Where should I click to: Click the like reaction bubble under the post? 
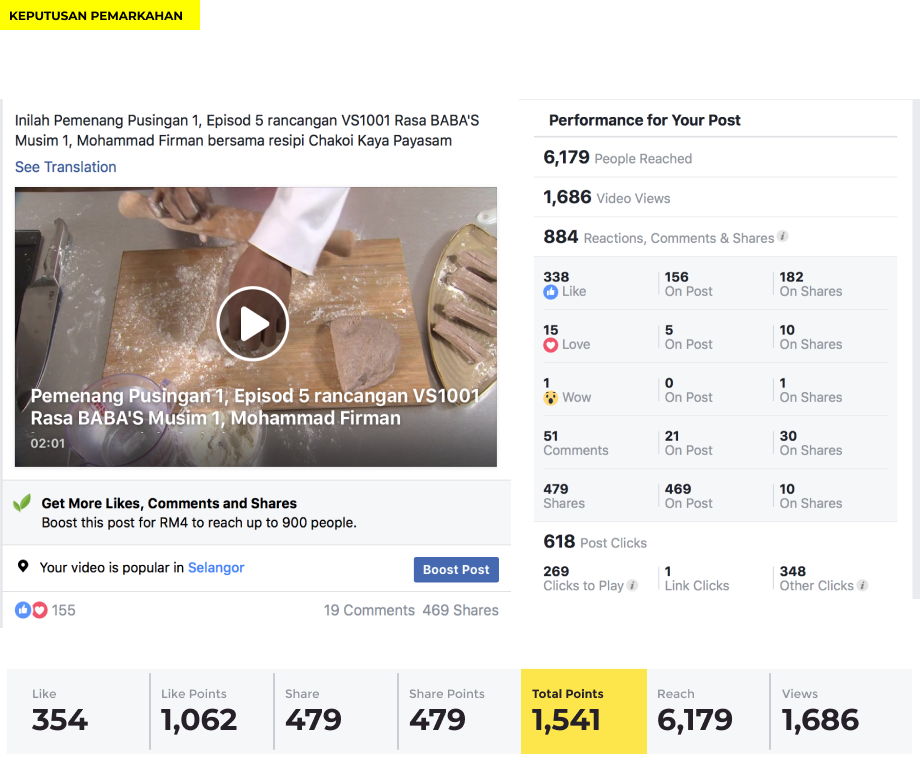23,610
